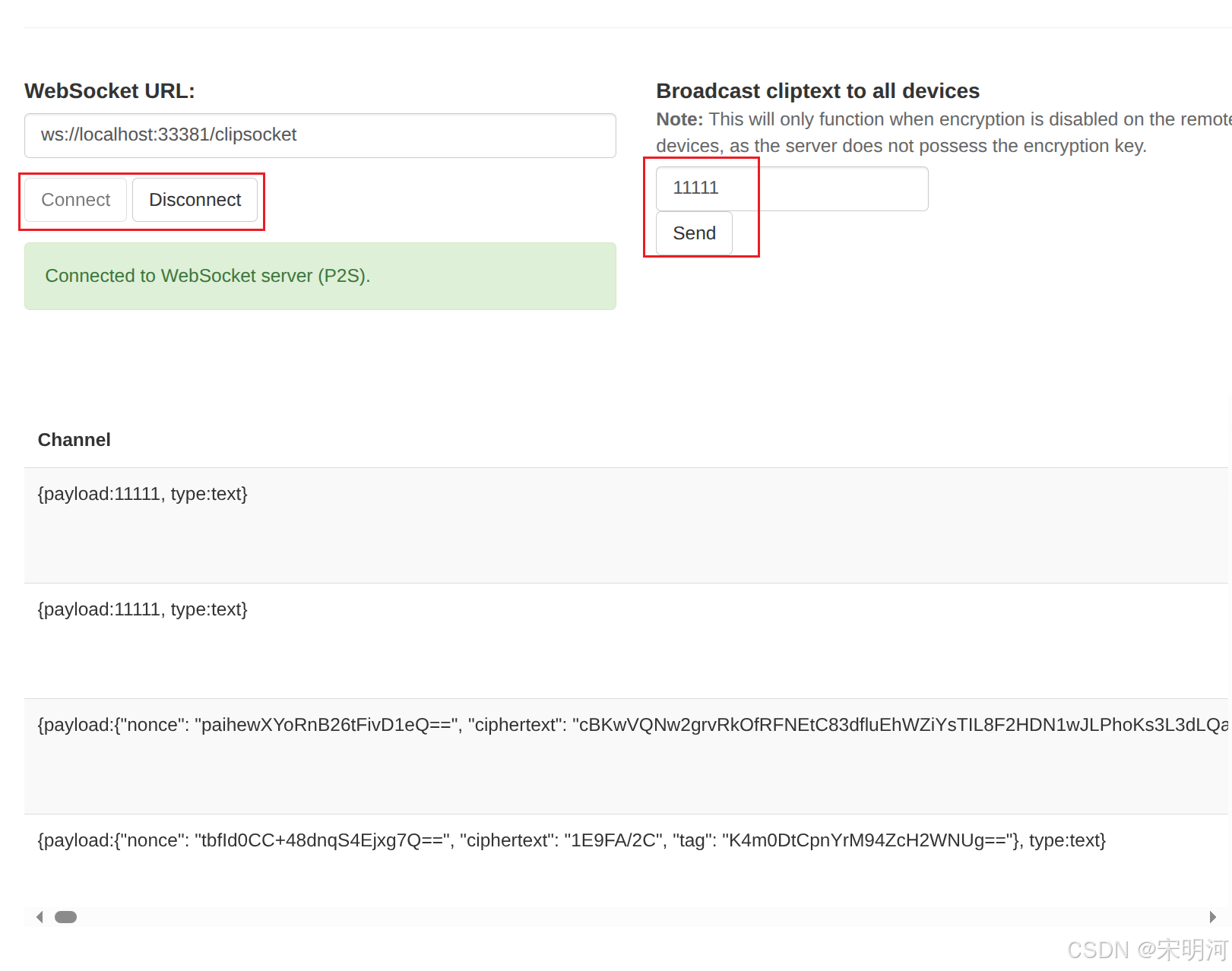Click the Connect button

click(x=74, y=200)
